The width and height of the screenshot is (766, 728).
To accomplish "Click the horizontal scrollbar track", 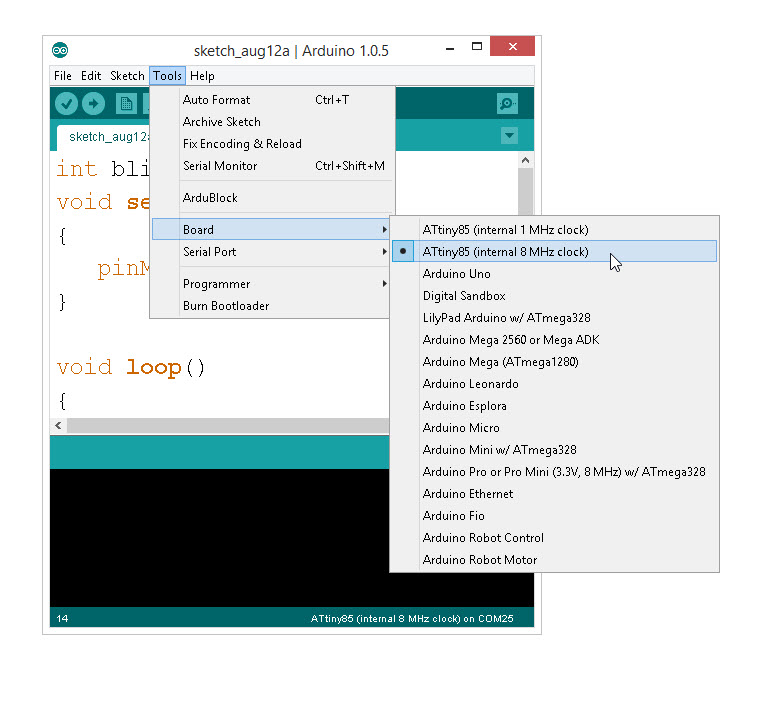I will tap(228, 426).
